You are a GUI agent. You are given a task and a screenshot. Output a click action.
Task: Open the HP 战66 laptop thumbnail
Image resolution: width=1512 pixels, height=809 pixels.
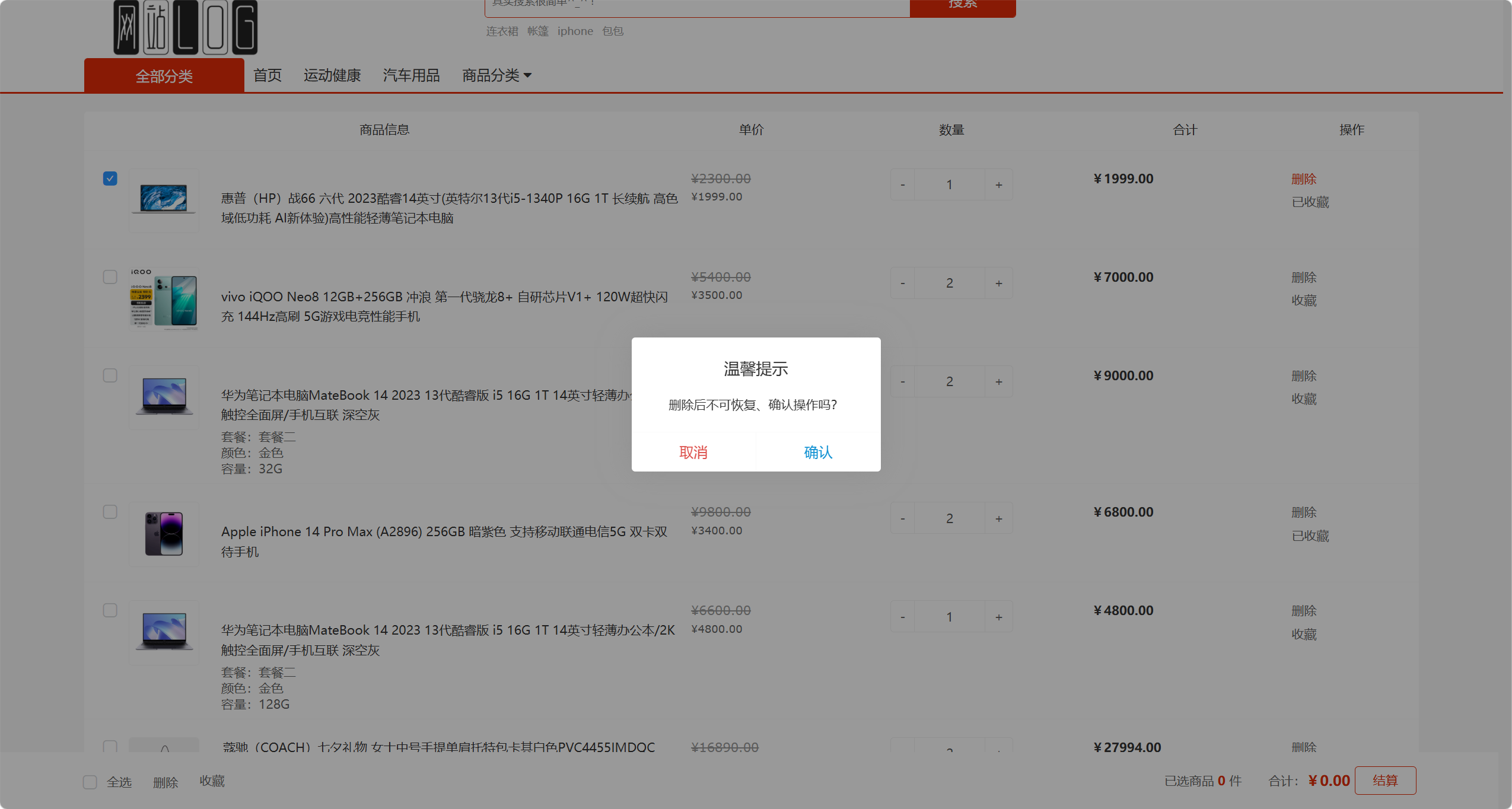coord(164,200)
